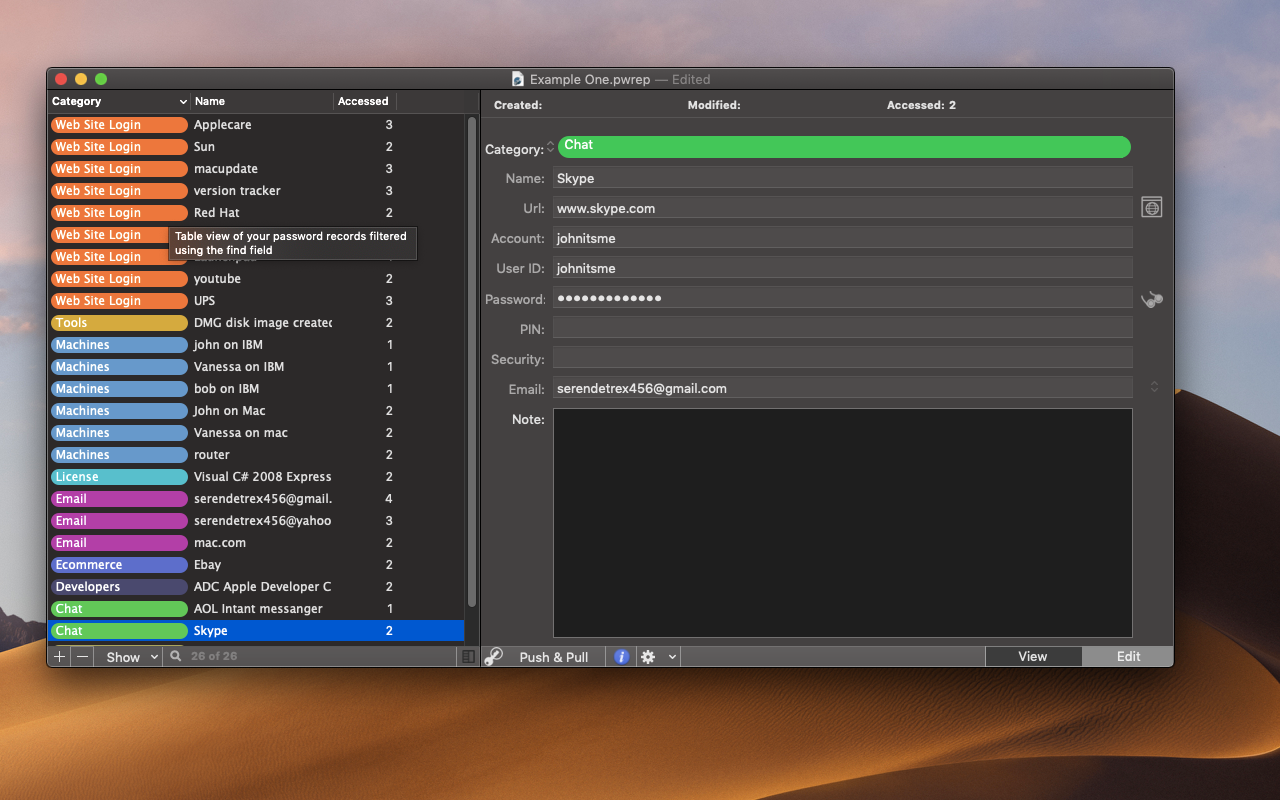Select the AOL Intant messanger record

[258, 609]
